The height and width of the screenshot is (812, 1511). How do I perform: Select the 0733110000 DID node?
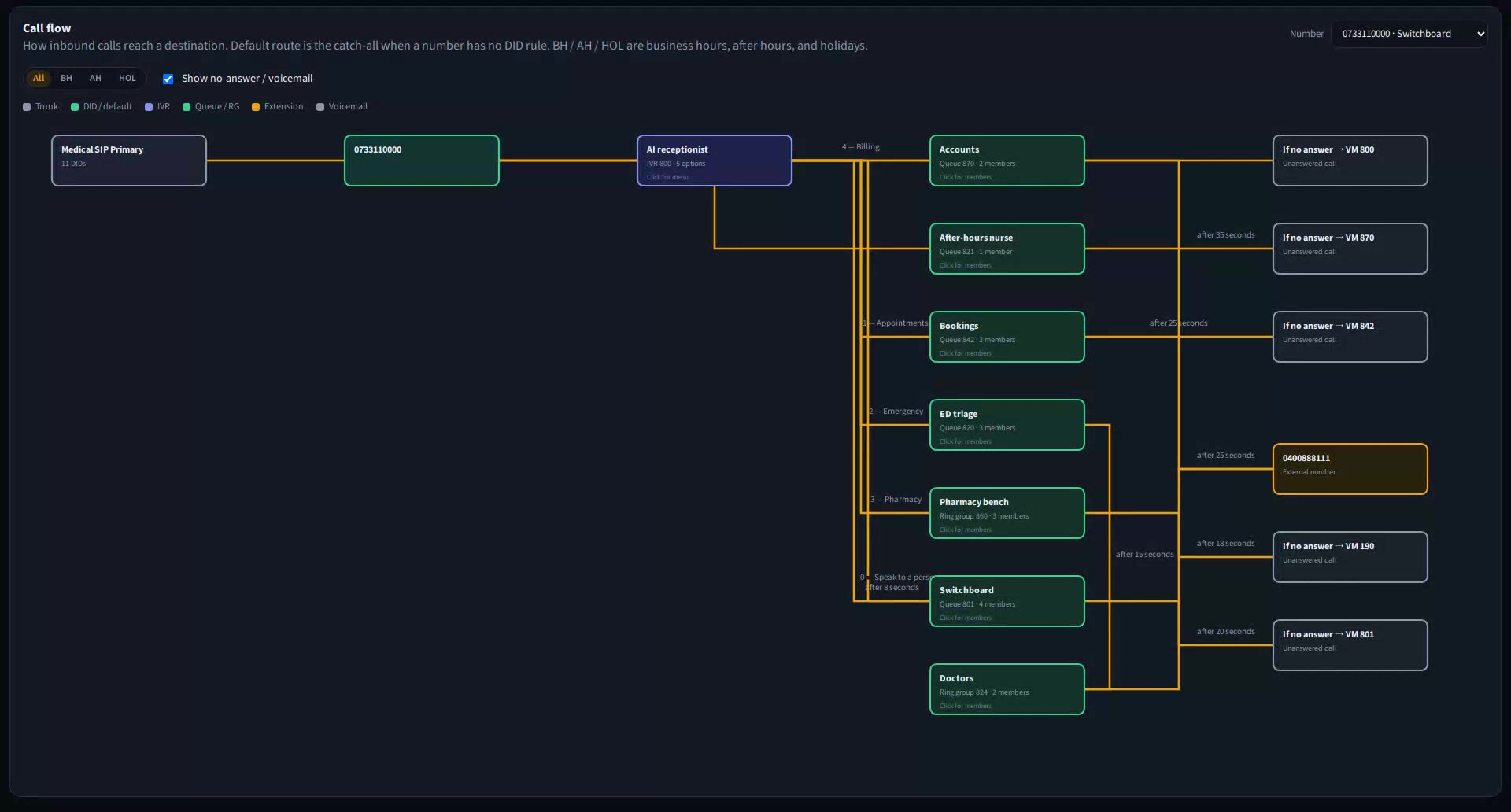[422, 161]
